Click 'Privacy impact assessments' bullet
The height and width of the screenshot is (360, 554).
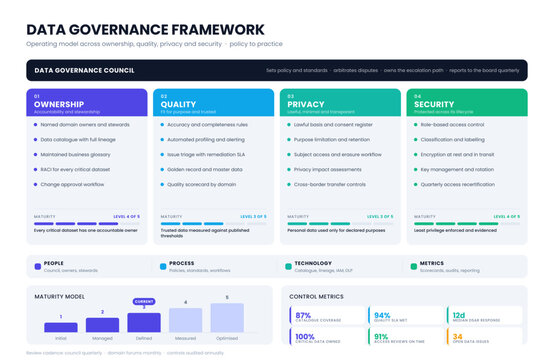click(328, 170)
